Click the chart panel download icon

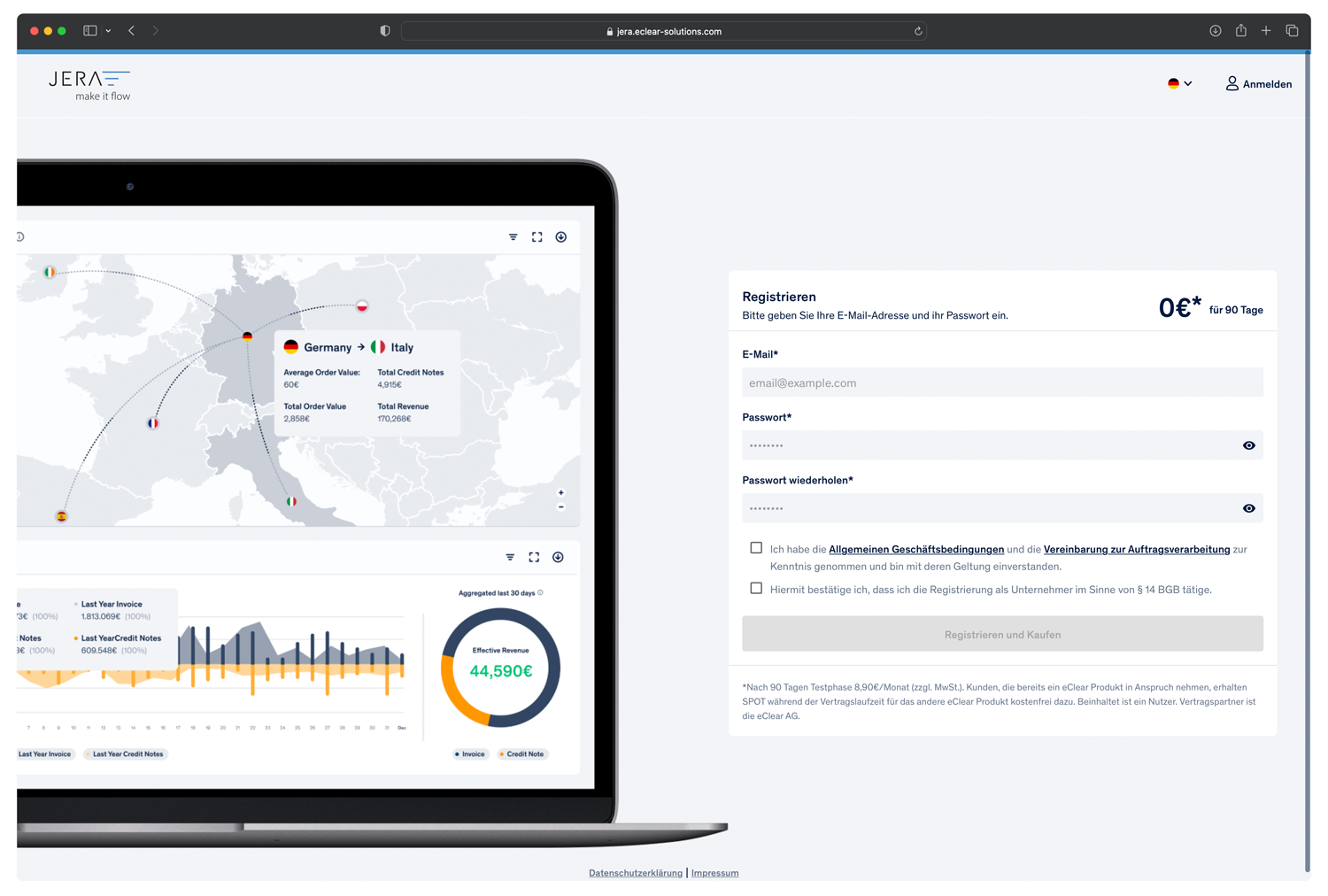coord(558,557)
